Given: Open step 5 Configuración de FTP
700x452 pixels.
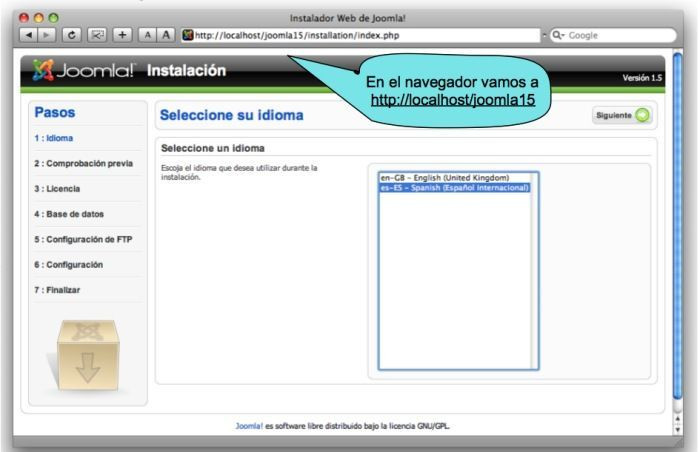Looking at the screenshot, I should pyautogui.click(x=69, y=239).
